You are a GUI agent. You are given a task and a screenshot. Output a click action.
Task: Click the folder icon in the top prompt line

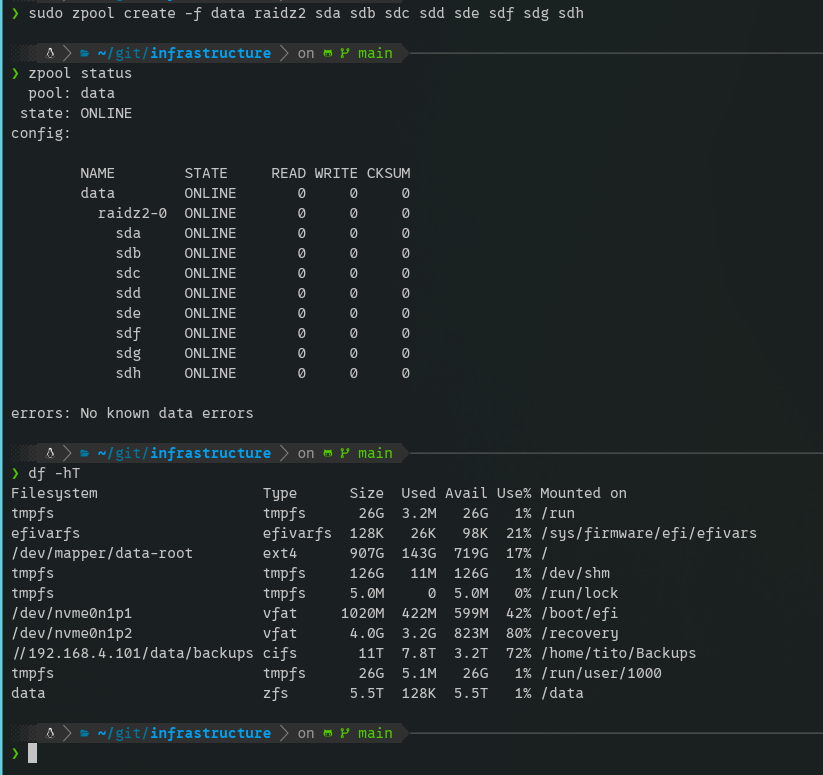[x=86, y=53]
